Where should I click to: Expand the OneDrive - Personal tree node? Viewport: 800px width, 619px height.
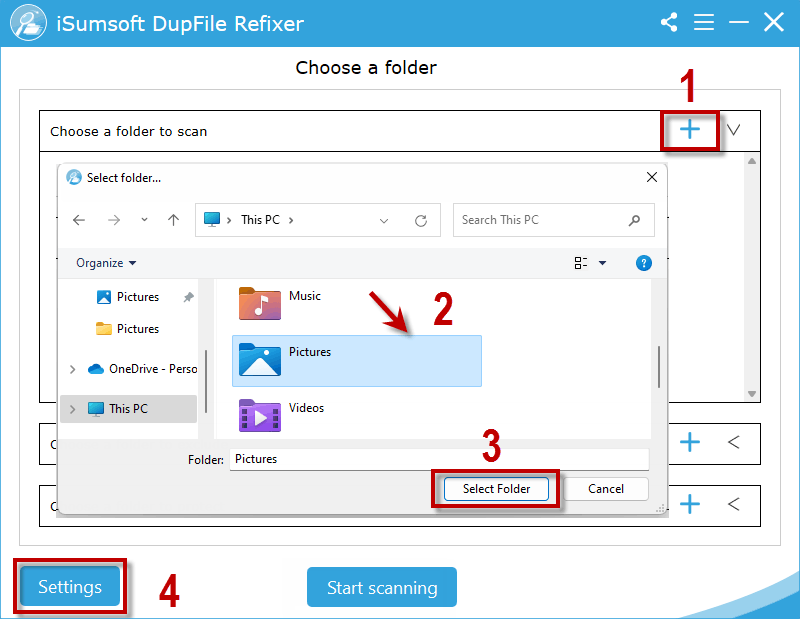tap(72, 369)
